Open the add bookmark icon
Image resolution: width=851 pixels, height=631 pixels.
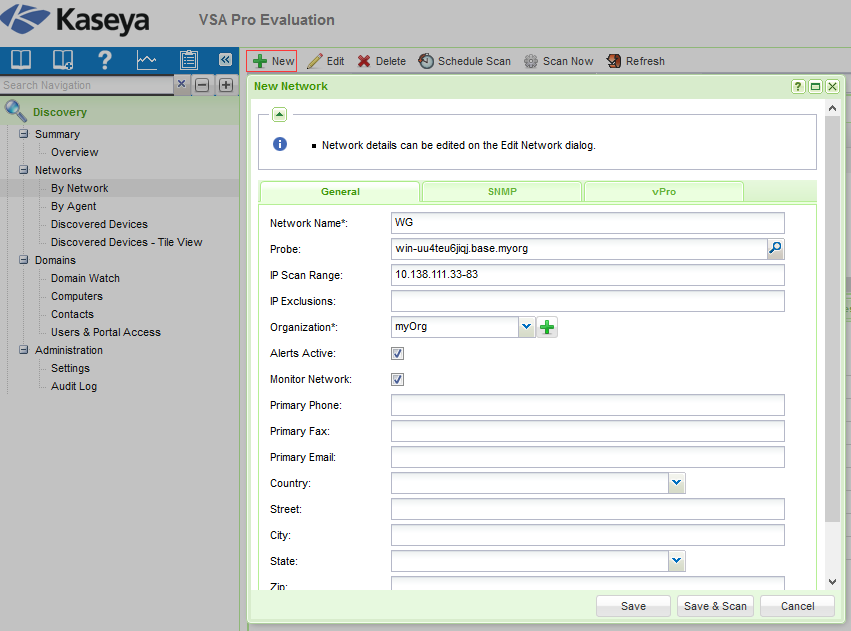[x=62, y=60]
